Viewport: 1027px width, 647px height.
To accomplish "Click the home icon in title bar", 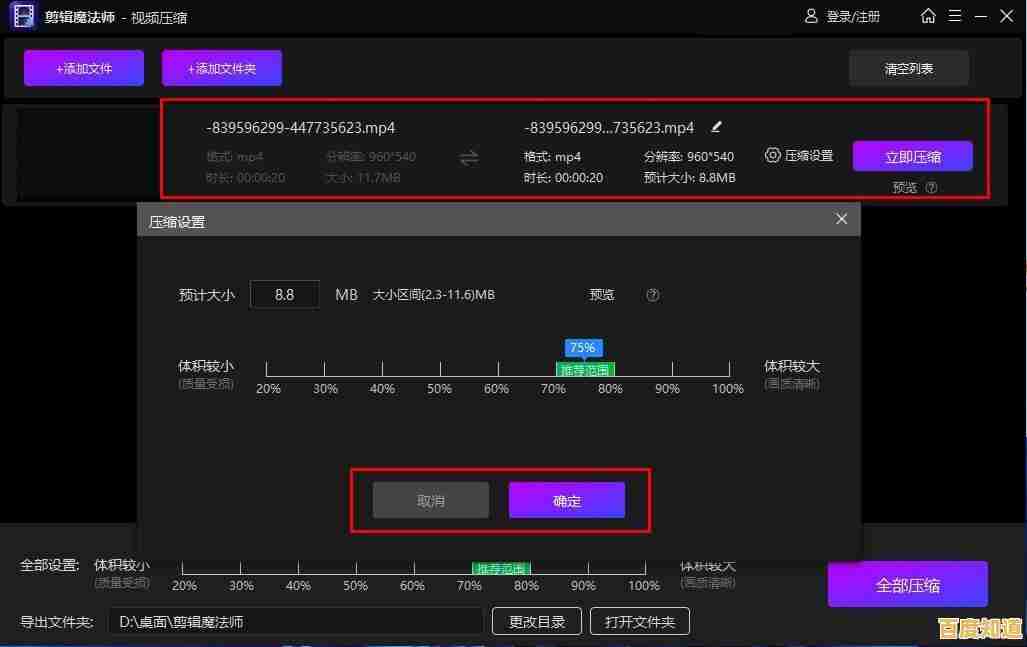I will click(928, 16).
